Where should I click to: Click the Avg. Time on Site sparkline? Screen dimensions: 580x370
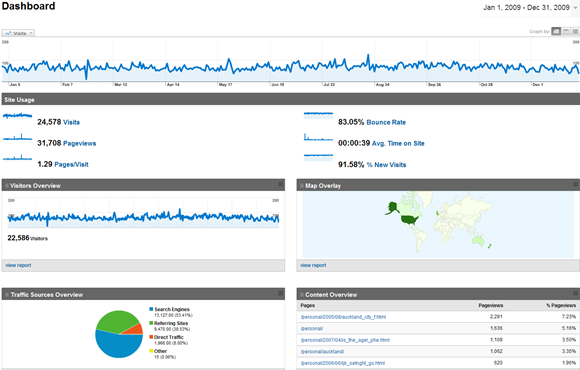[318, 137]
